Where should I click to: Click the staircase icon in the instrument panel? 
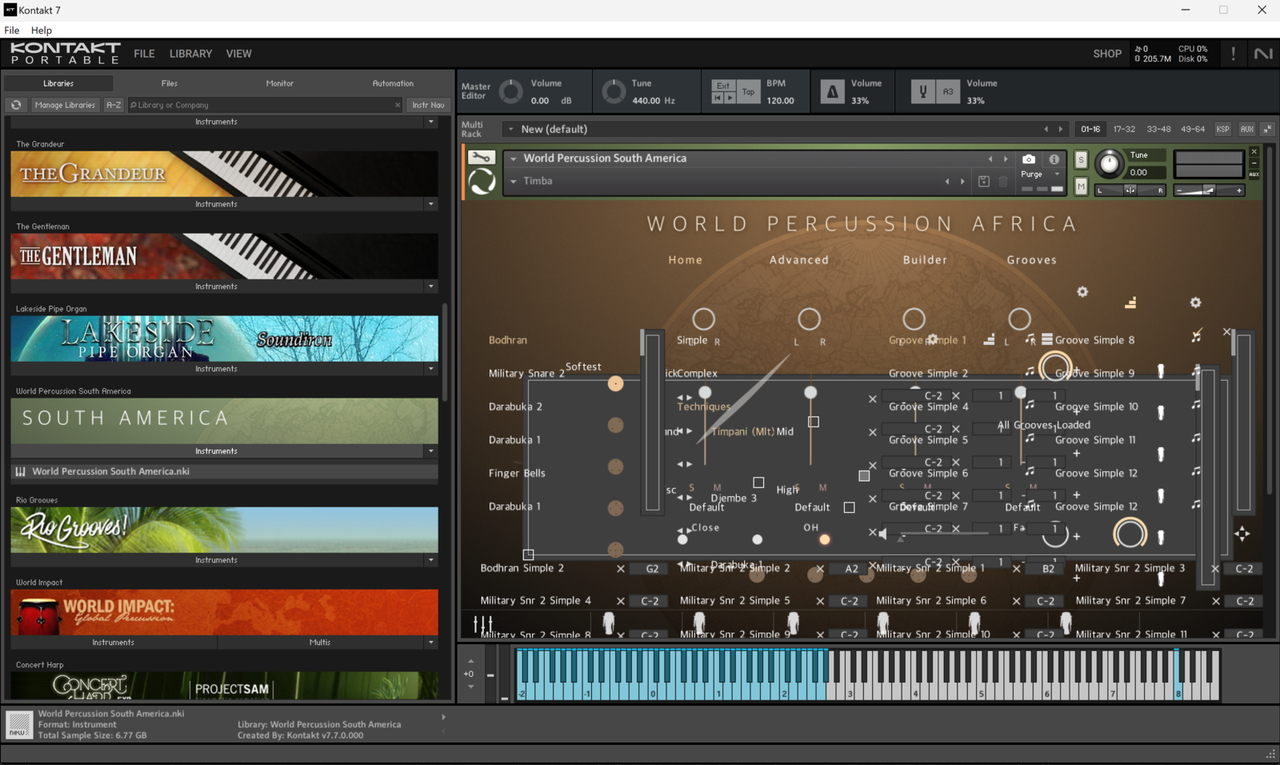pyautogui.click(x=1131, y=302)
